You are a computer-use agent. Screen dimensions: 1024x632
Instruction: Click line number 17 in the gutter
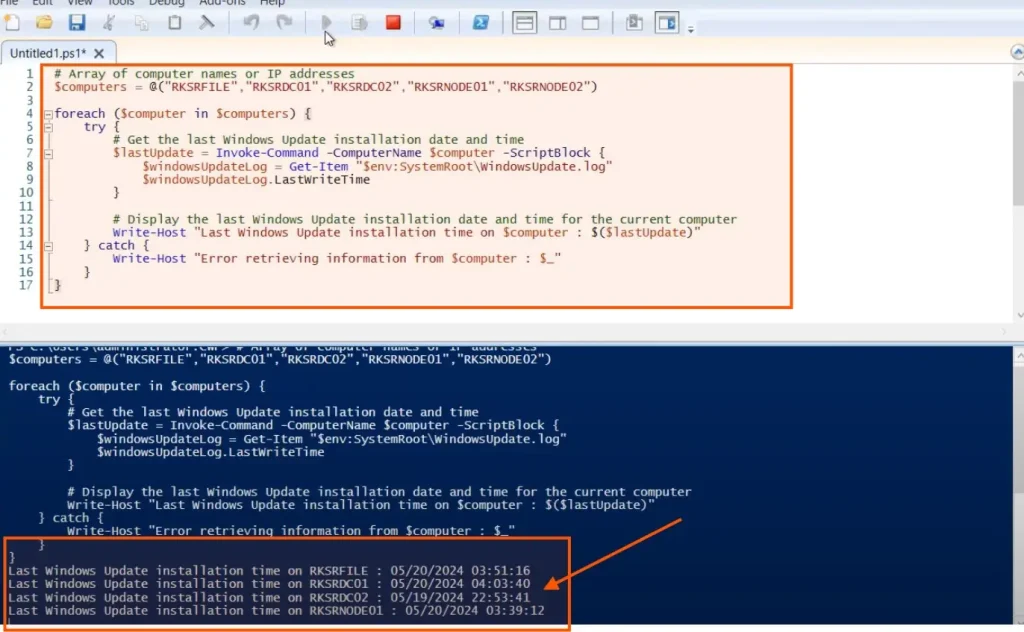26,285
